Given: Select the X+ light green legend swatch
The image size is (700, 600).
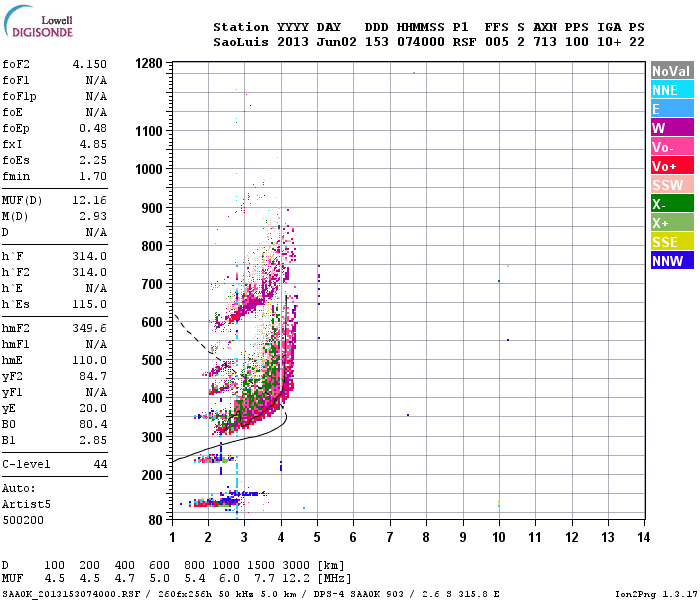Looking at the screenshot, I should [672, 223].
